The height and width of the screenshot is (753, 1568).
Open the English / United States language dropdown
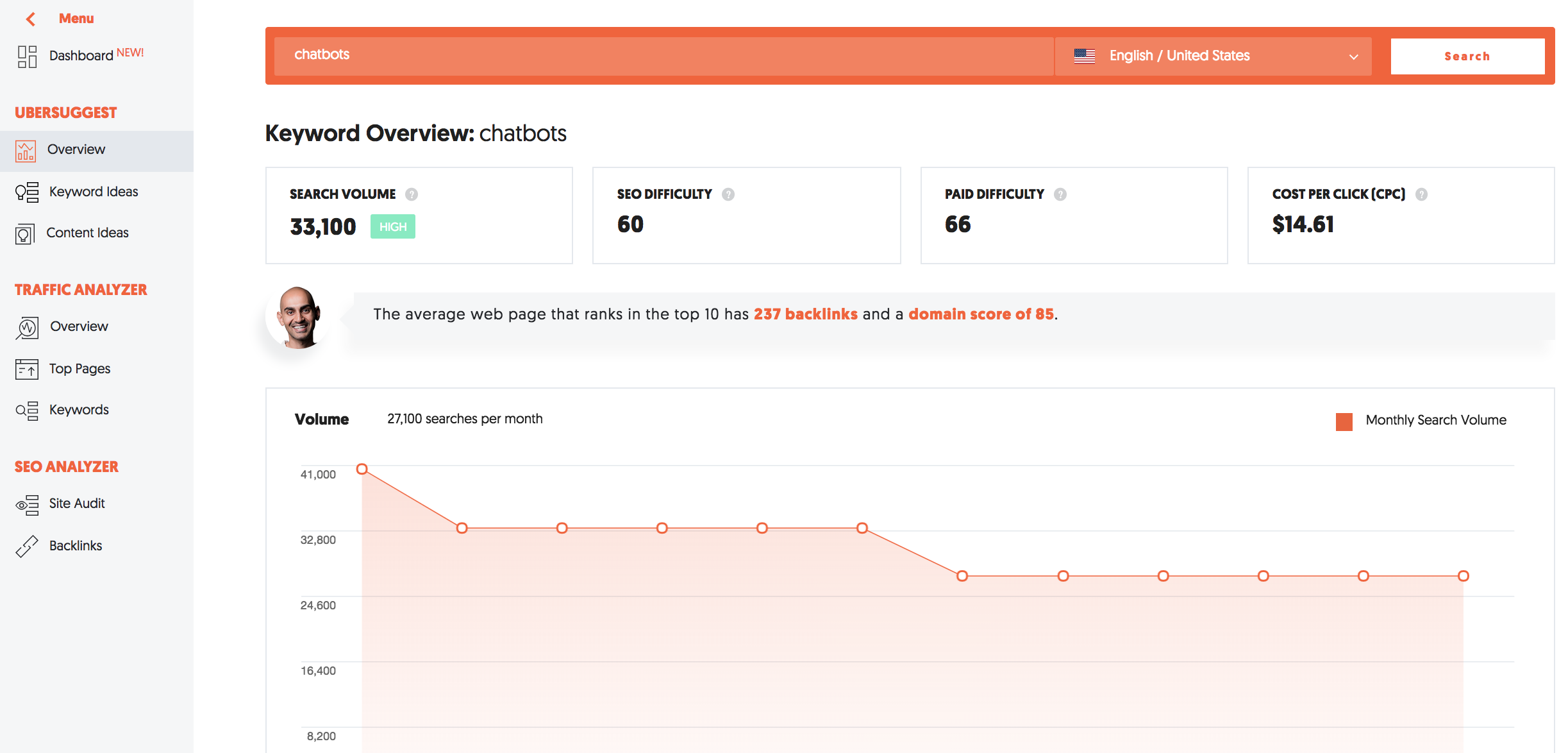(x=1214, y=56)
